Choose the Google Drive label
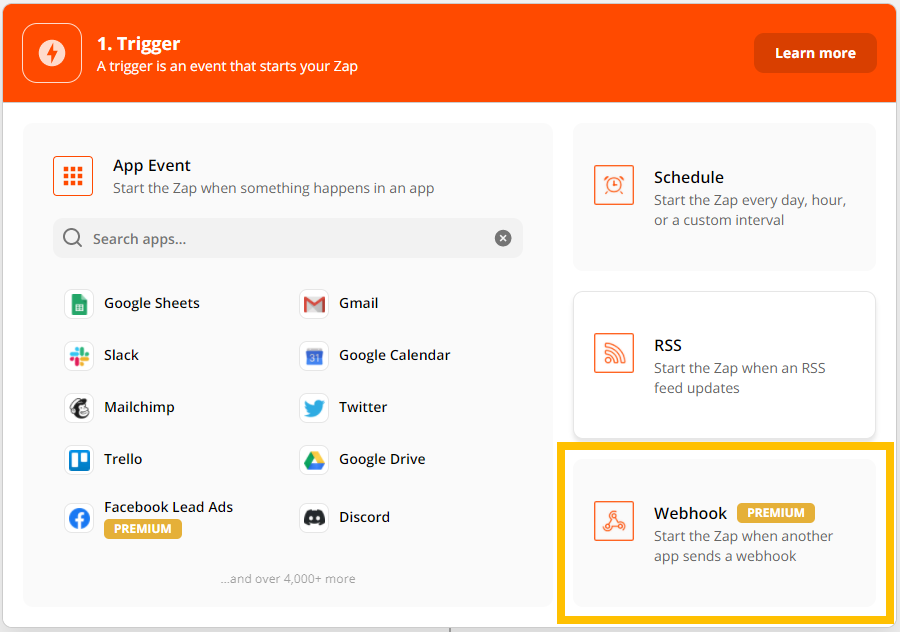 [x=382, y=459]
